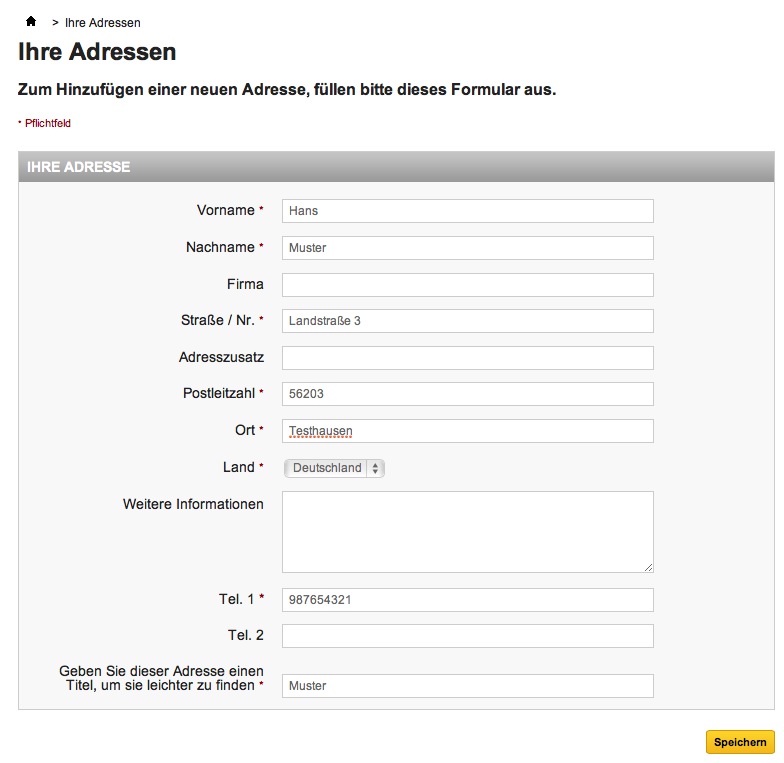Focus the Tel. 1 phone field
Screen dimensions: 784x763
coord(467,600)
